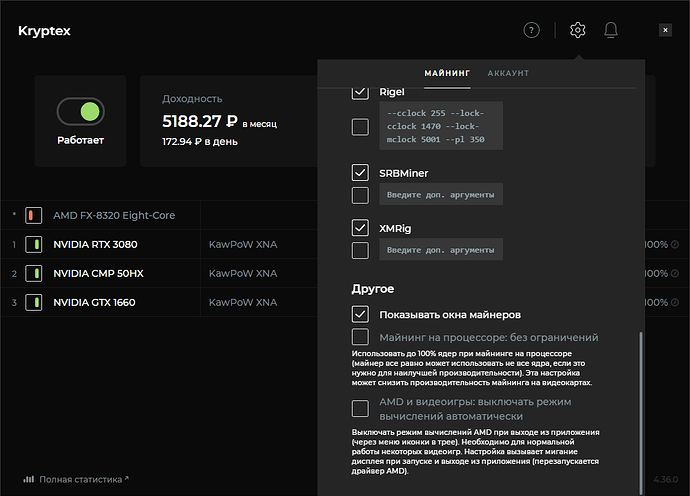Viewport: 690px width, 496px height.
Task: Switch to the МАЙНИНГ tab
Action: pos(447,73)
